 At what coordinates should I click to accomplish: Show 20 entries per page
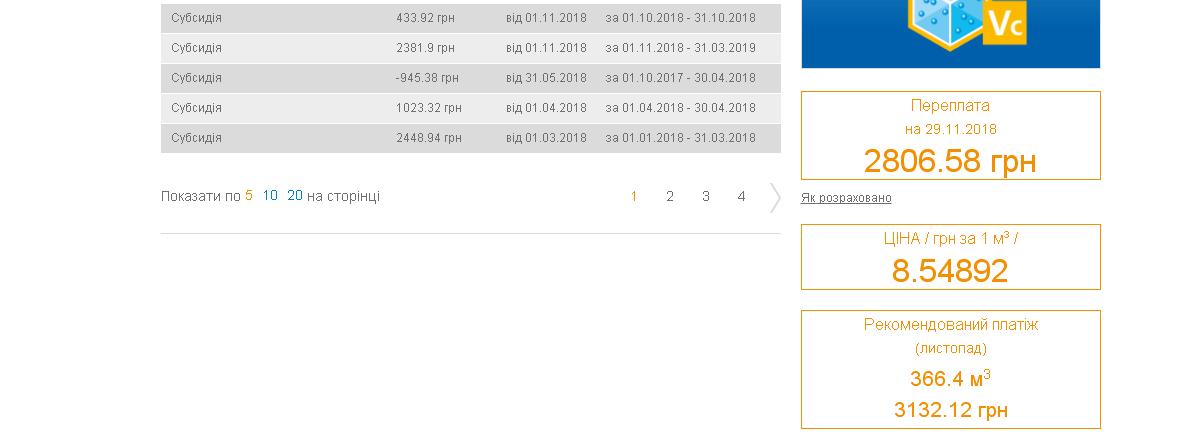[295, 196]
